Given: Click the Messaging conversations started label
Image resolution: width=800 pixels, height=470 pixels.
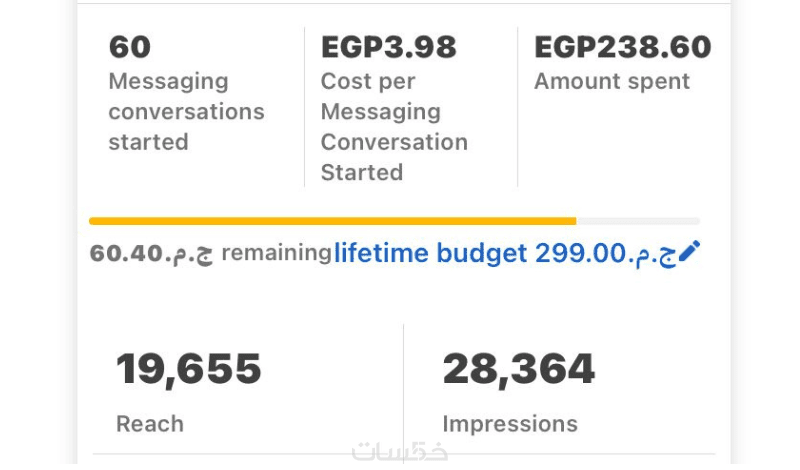Looking at the screenshot, I should [186, 111].
